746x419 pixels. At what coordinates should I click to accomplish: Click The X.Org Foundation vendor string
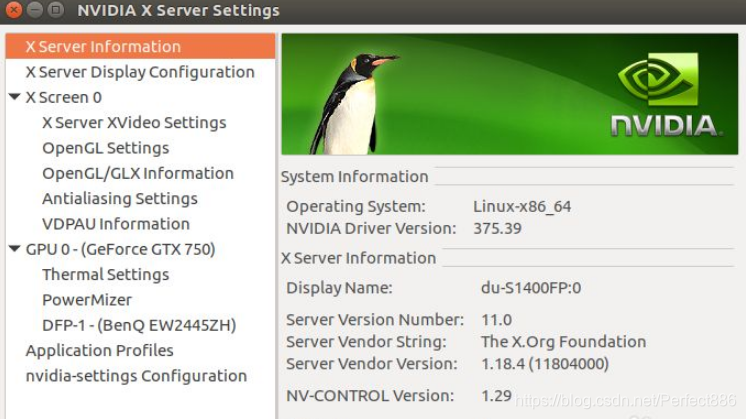pos(563,341)
